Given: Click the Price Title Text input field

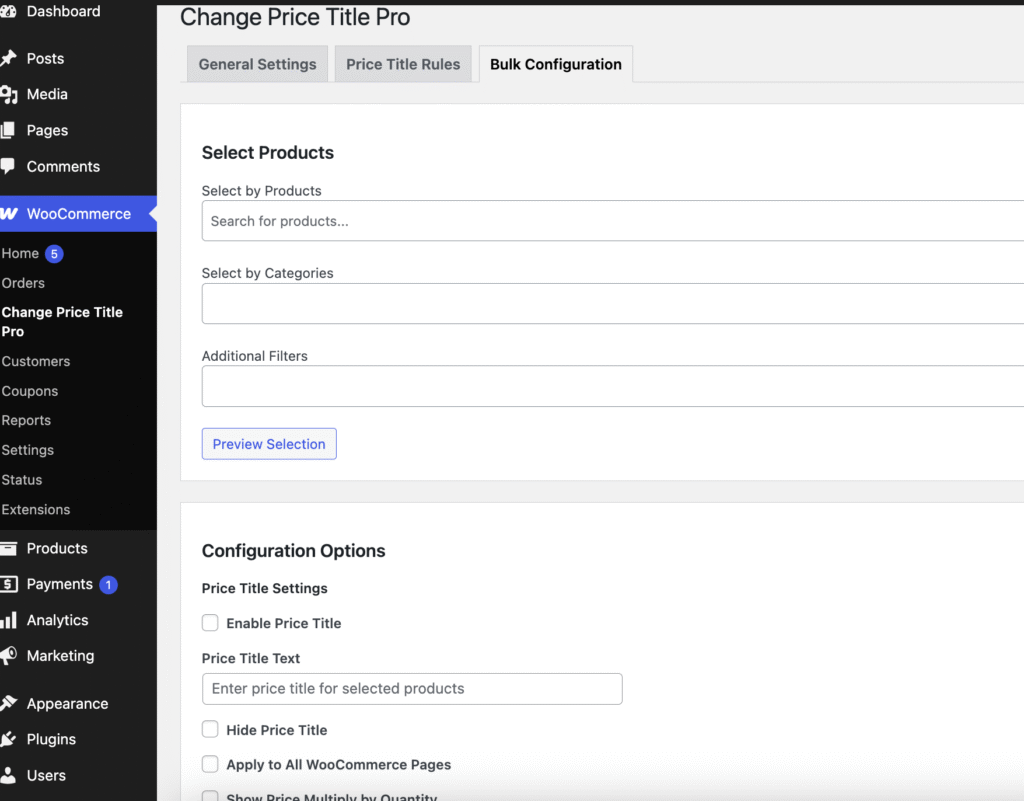Looking at the screenshot, I should pyautogui.click(x=412, y=689).
